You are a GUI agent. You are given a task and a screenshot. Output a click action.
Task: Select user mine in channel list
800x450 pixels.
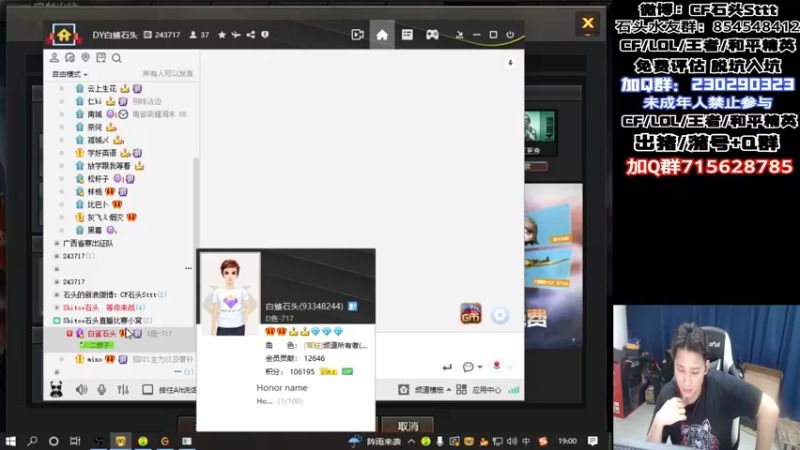coord(94,359)
